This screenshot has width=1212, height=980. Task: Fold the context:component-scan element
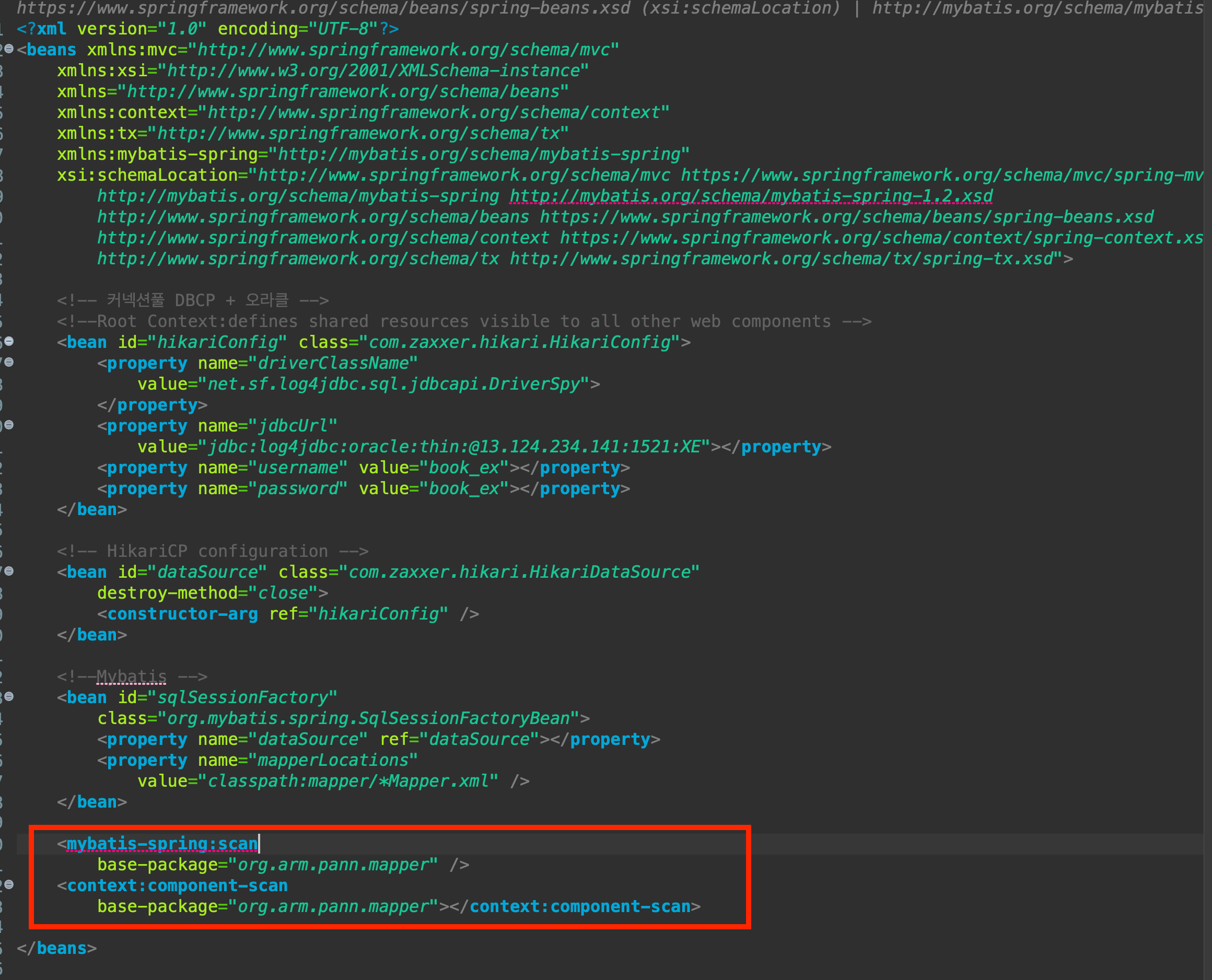[x=9, y=884]
